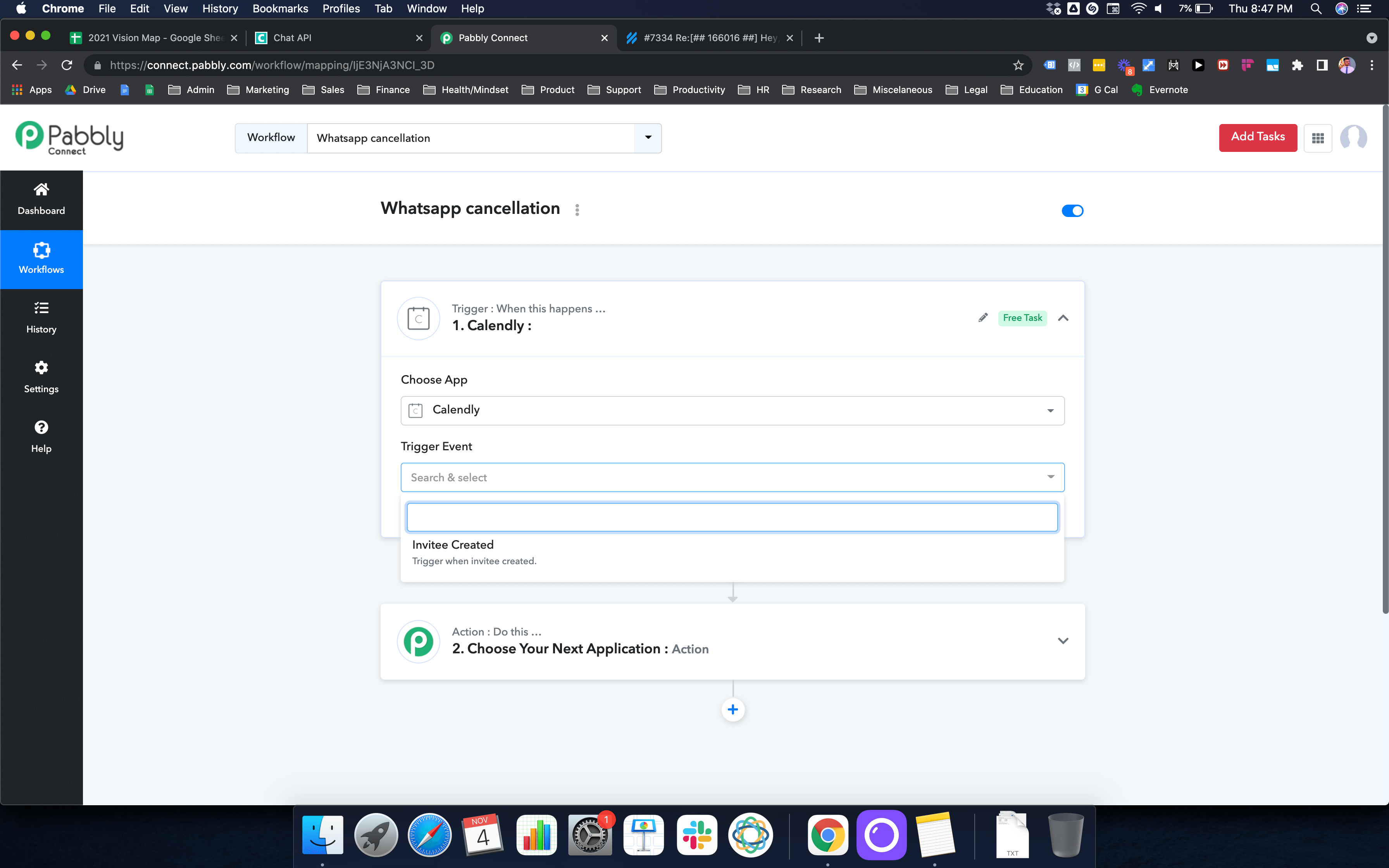
Task: Open the apps grid icon beside Add Tasks
Action: [1318, 138]
